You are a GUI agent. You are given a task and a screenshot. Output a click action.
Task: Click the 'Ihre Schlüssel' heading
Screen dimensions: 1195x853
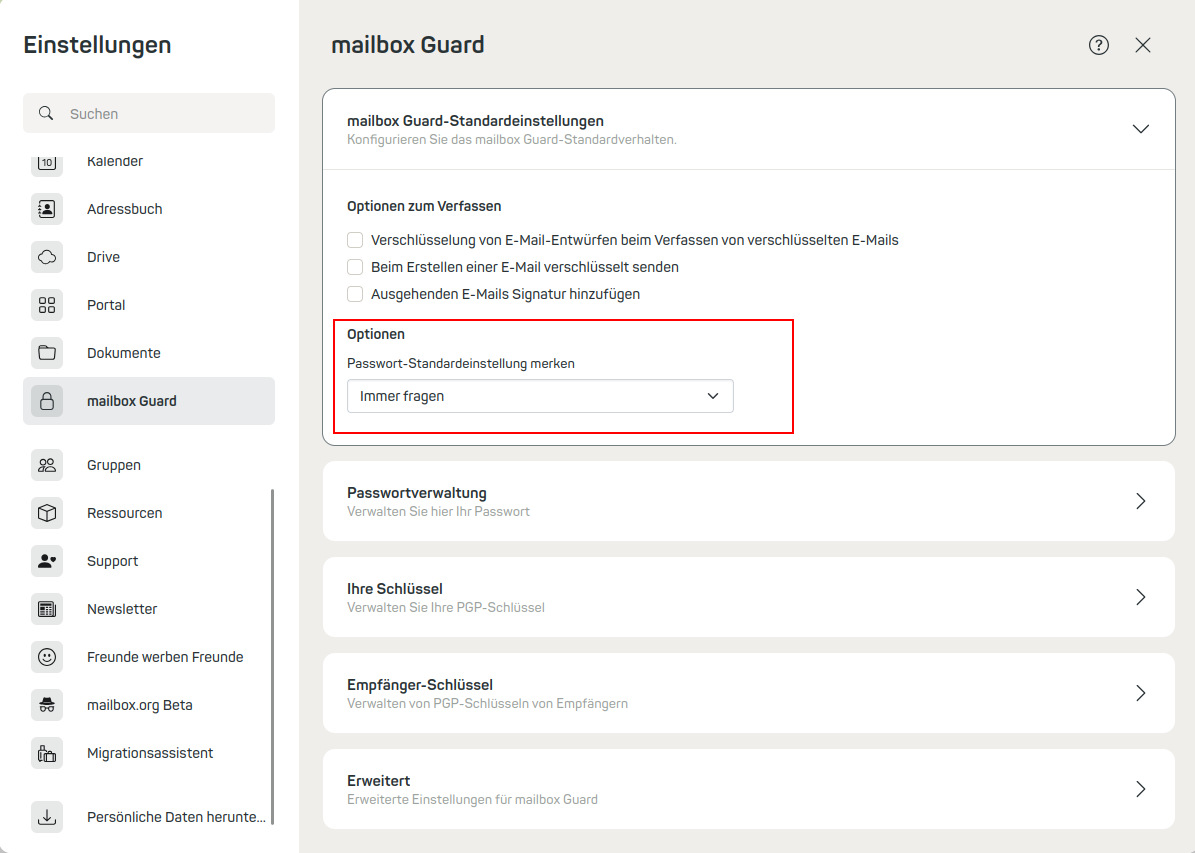pos(395,588)
